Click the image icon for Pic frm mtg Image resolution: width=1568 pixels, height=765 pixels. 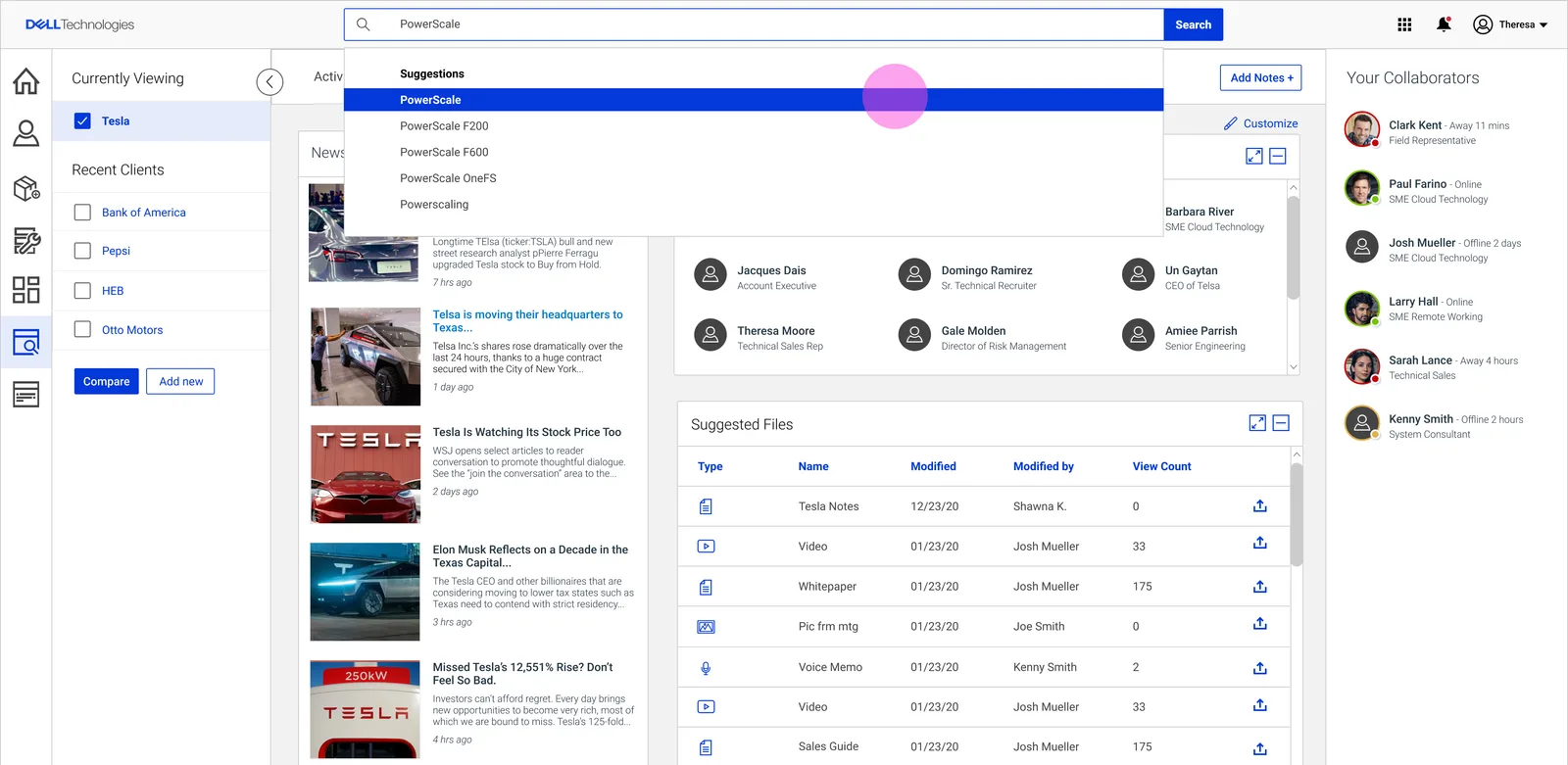pyautogui.click(x=706, y=627)
